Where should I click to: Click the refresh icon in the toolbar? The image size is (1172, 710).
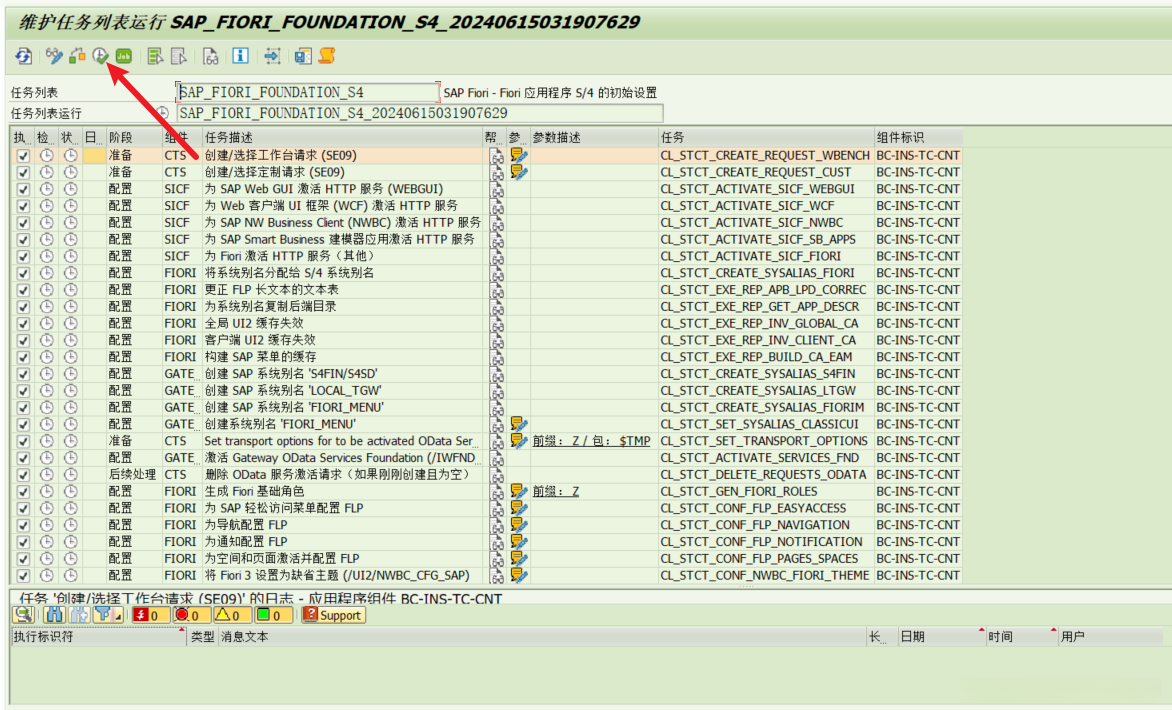(23, 56)
